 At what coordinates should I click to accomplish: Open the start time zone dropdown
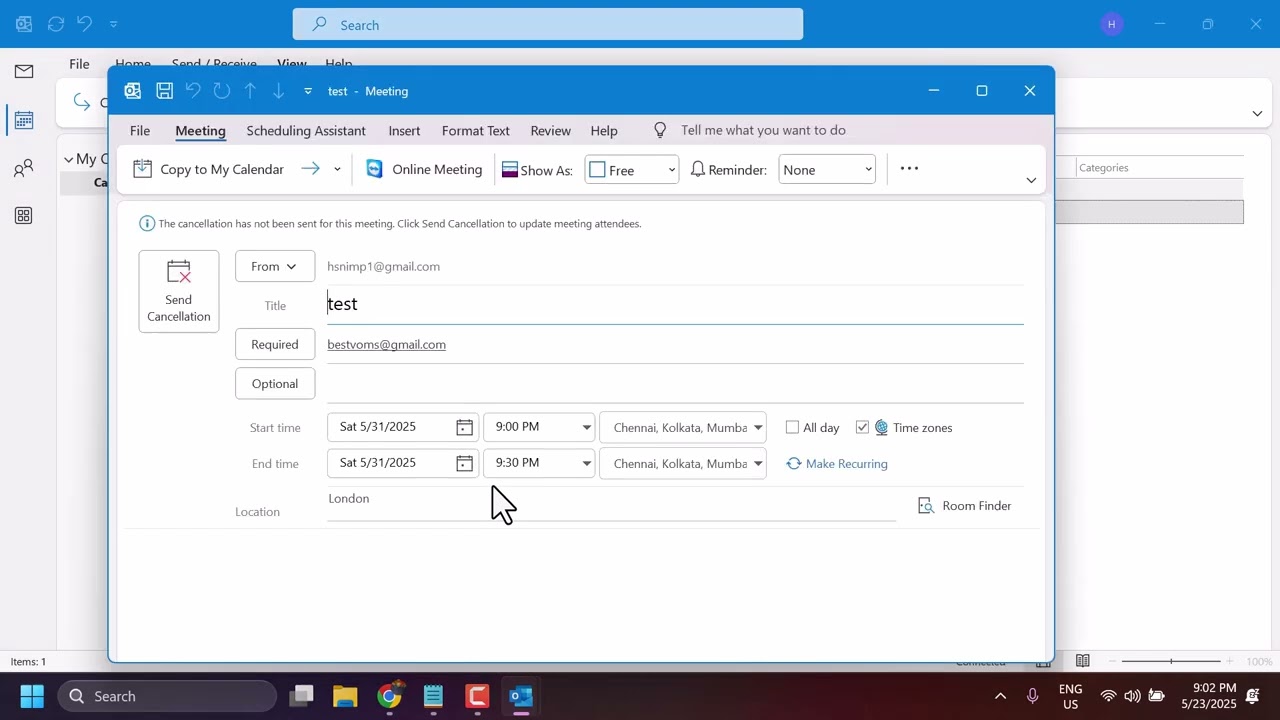point(758,427)
